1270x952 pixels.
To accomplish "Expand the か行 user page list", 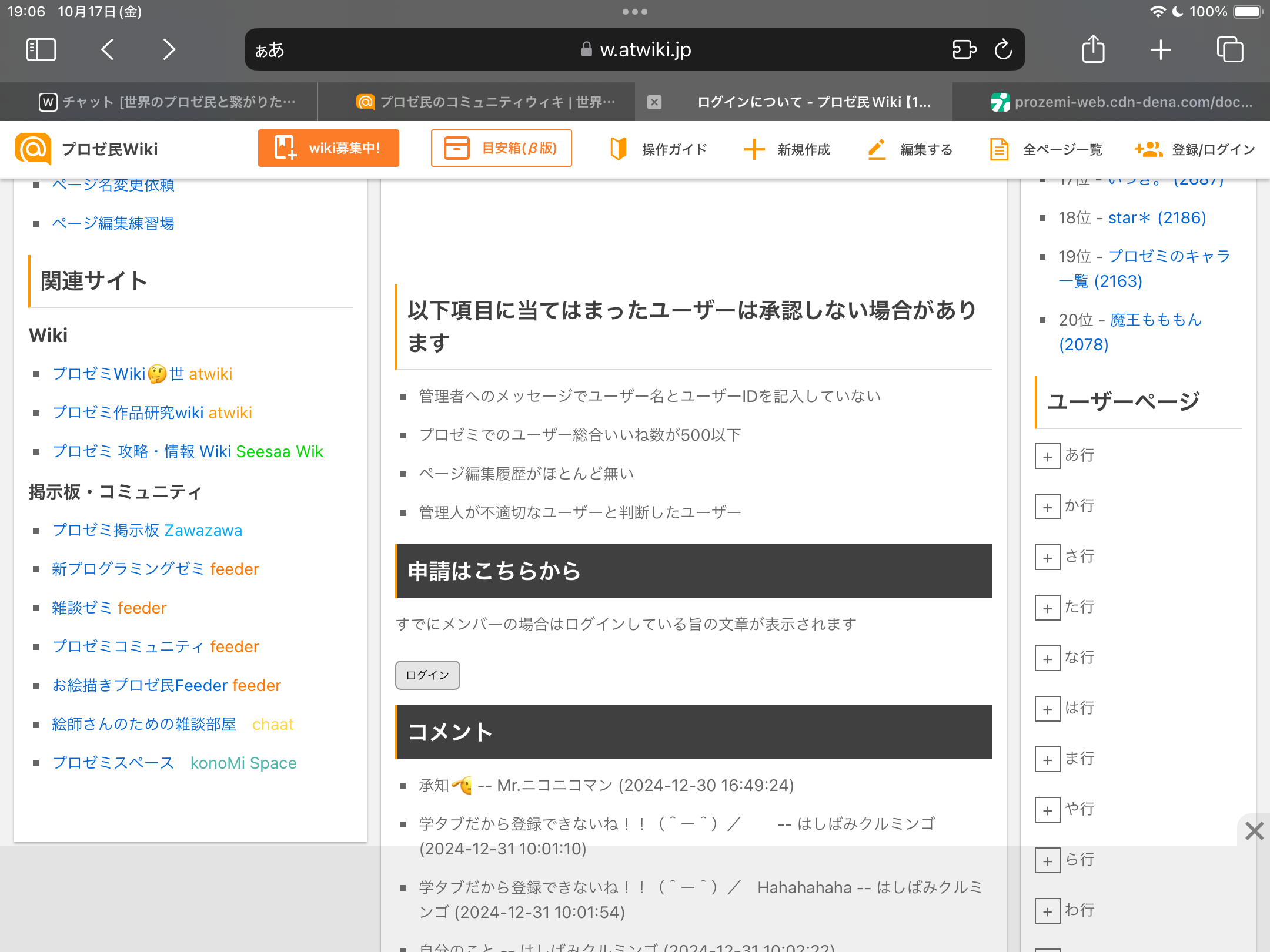I will 1048,507.
